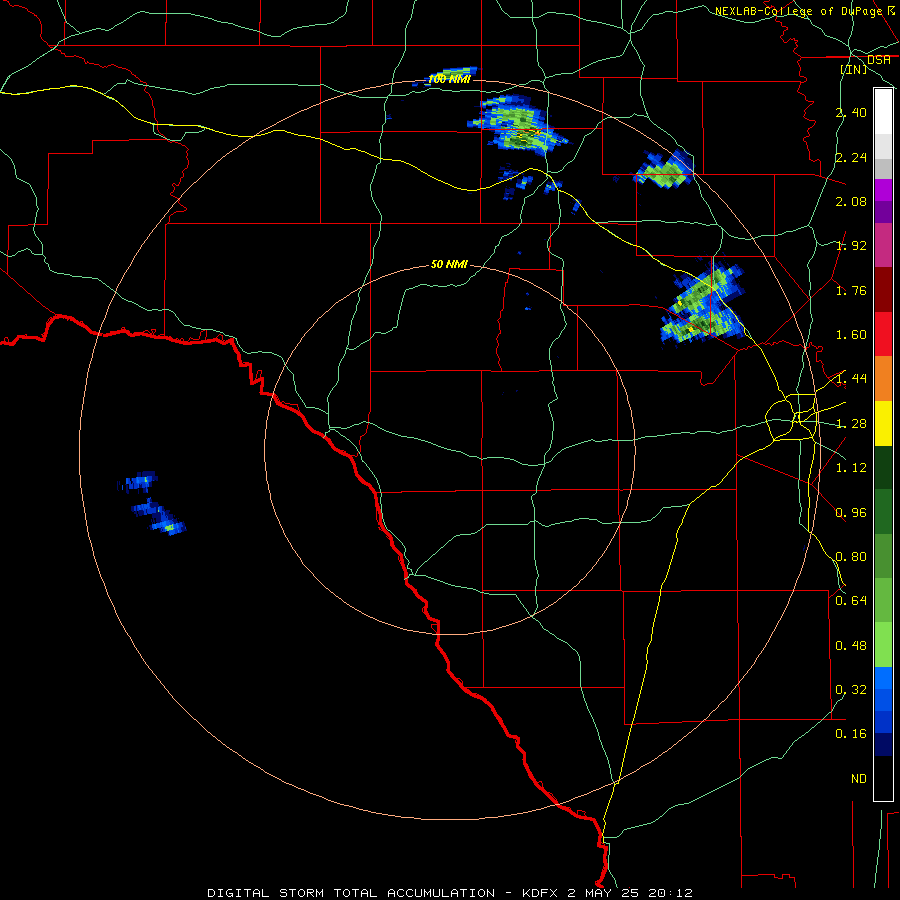
Task: Click the 100 NMI range ring label
Action: coord(449,79)
